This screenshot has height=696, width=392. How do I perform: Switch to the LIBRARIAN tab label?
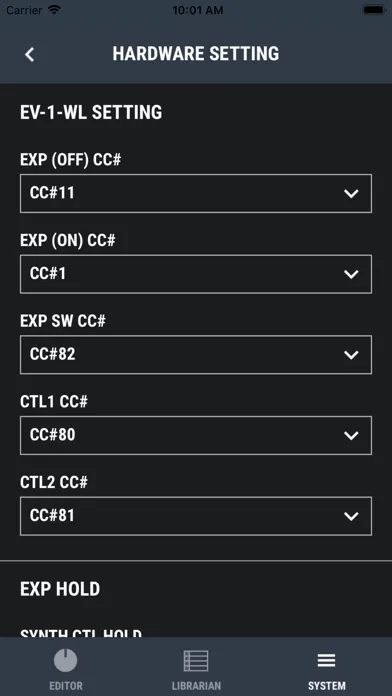coord(196,686)
